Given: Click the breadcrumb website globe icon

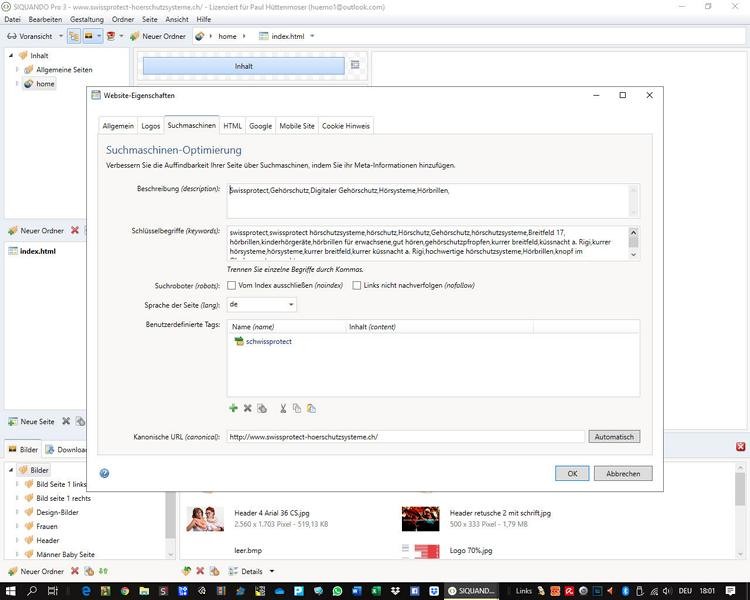Looking at the screenshot, I should tap(199, 36).
